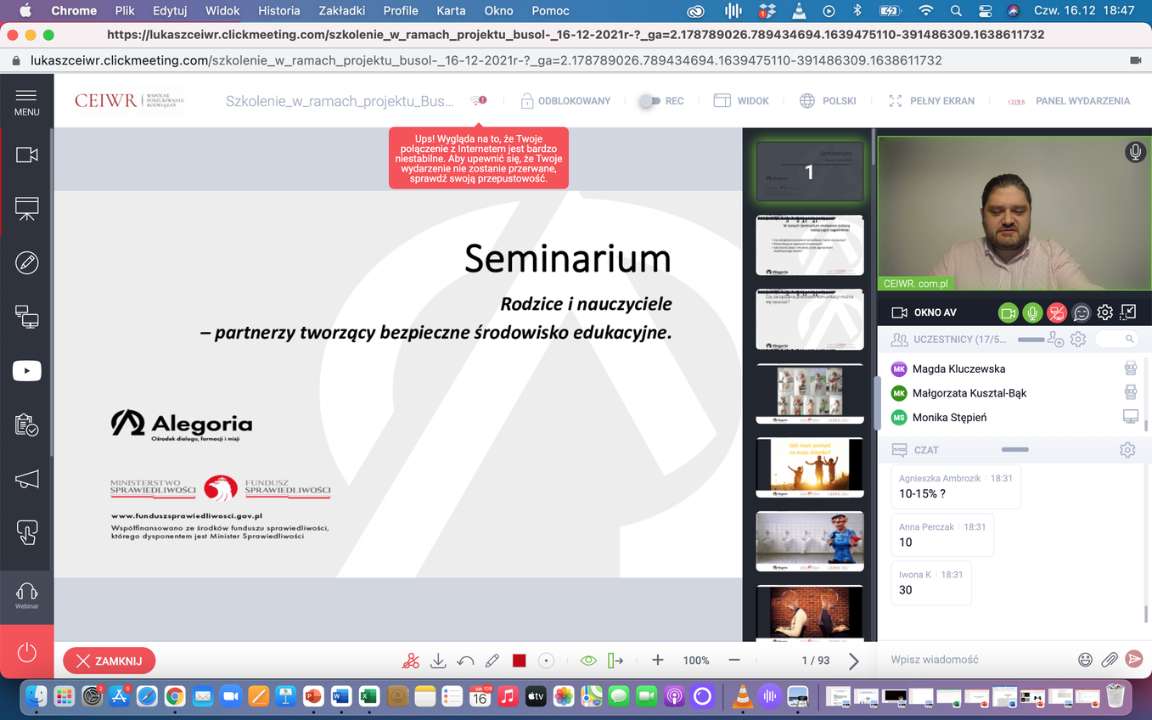Select the red color swatch in toolbar
1152x720 pixels.
point(519,661)
